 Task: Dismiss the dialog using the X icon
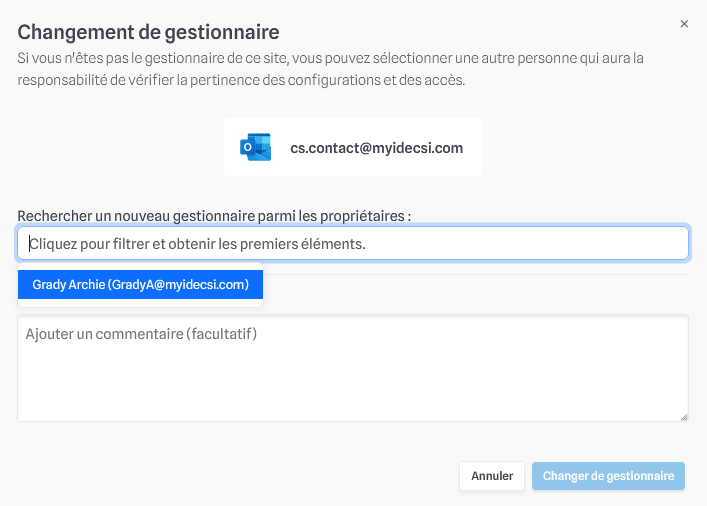(684, 24)
